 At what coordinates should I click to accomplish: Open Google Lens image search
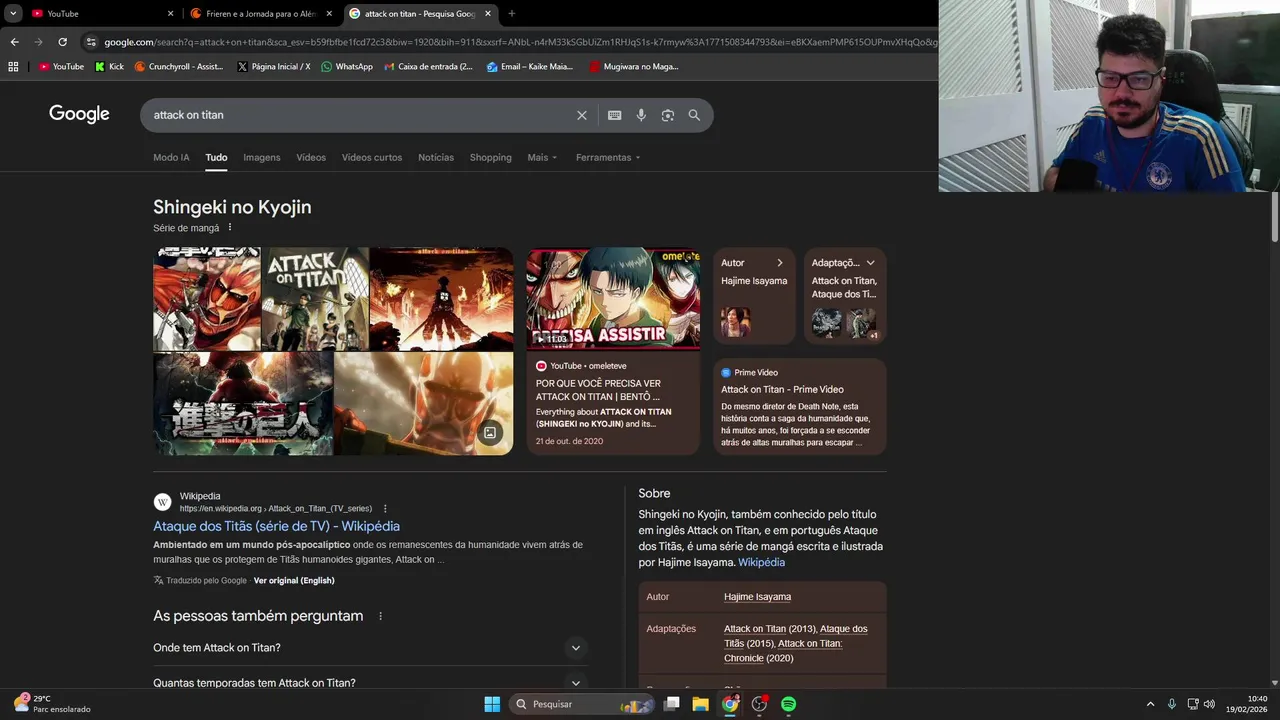[x=668, y=115]
